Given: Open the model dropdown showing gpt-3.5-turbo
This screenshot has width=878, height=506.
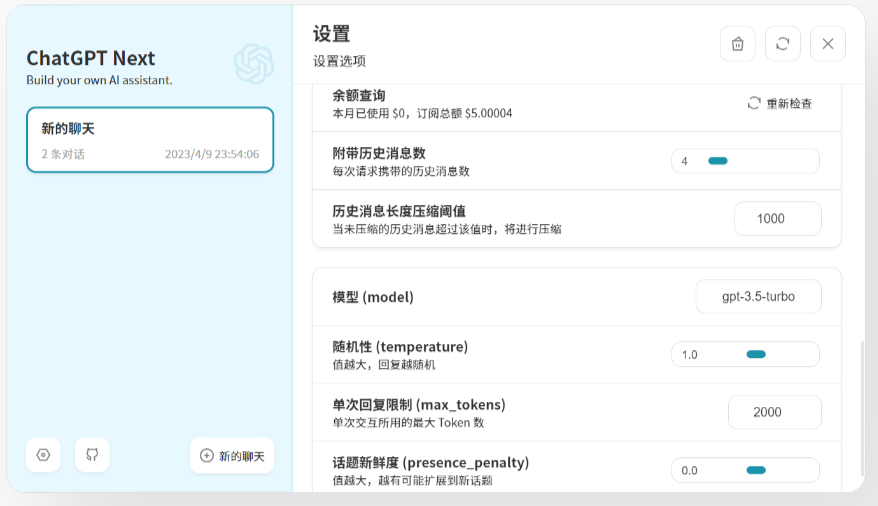Looking at the screenshot, I should [758, 297].
